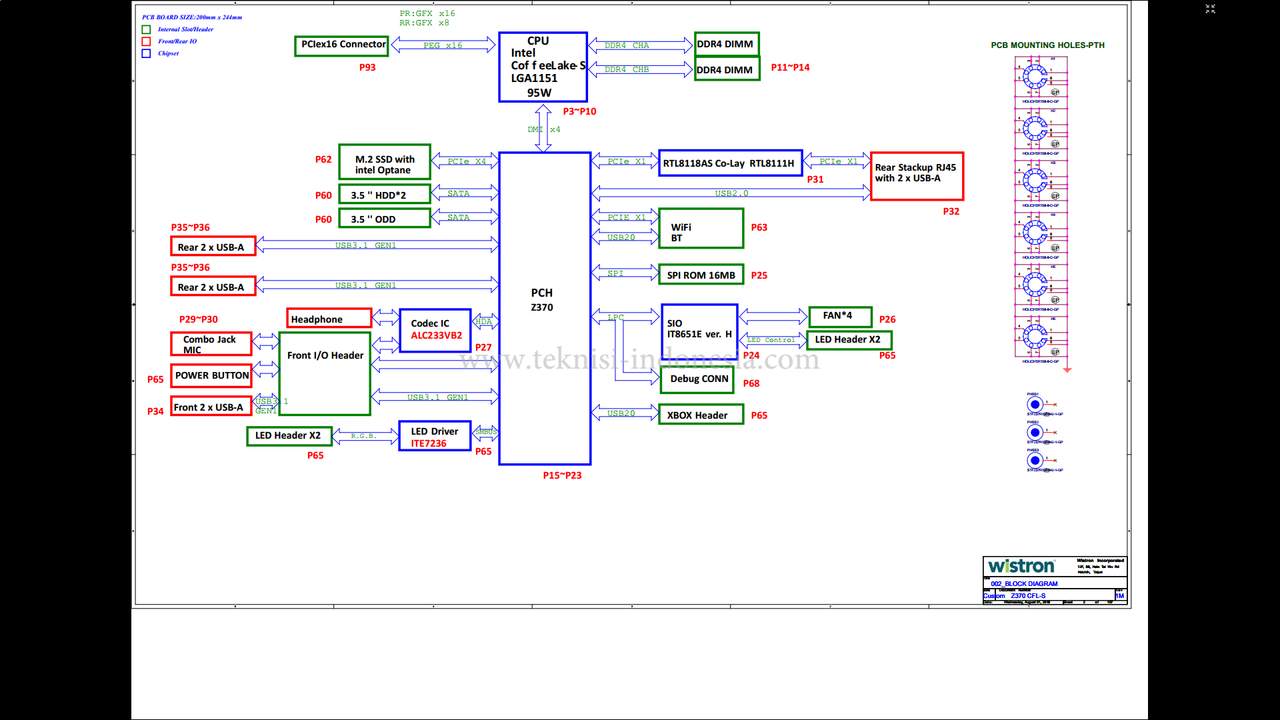1280x720 pixels.
Task: Click the WiFi BT block
Action: (701, 228)
